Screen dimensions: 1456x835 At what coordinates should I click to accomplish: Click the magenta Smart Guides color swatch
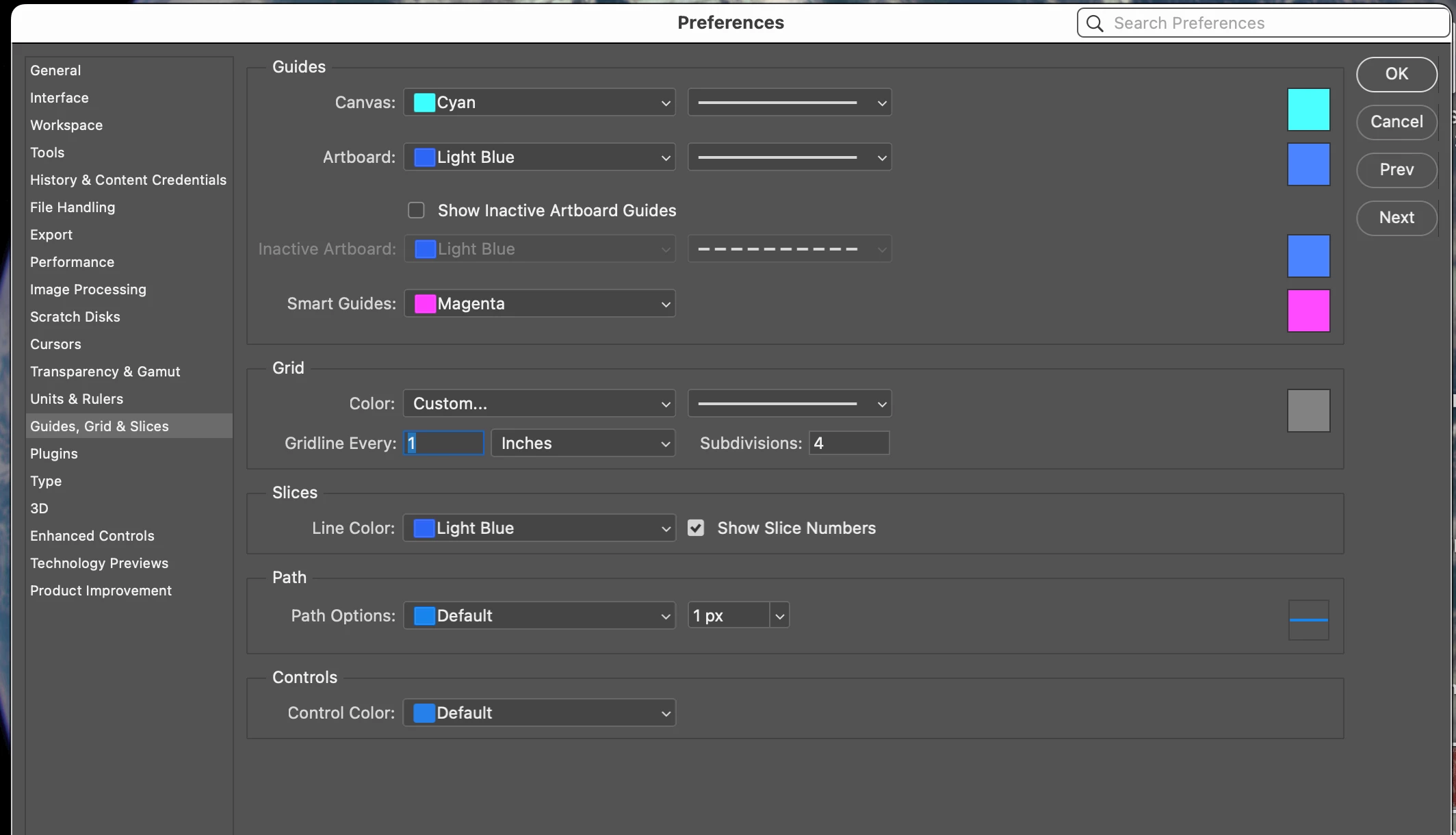point(1308,311)
